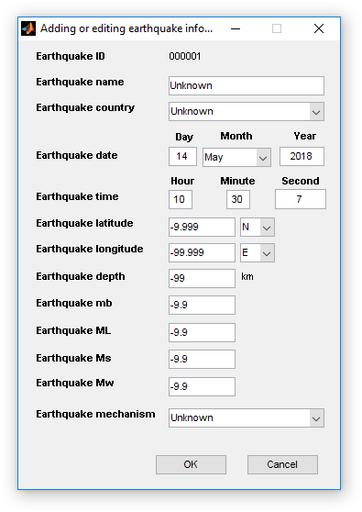Image resolution: width=362 pixels, height=512 pixels.
Task: Click the Year field showing 2018
Action: [302, 156]
